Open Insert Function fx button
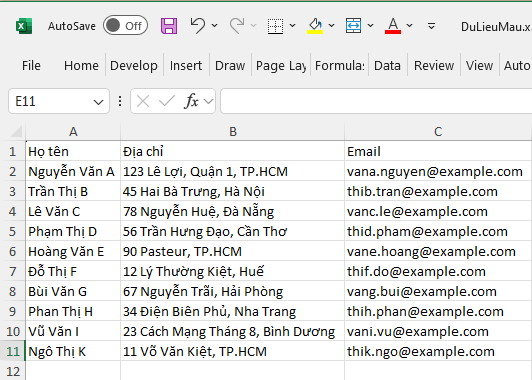This screenshot has width=532, height=380. coord(192,101)
